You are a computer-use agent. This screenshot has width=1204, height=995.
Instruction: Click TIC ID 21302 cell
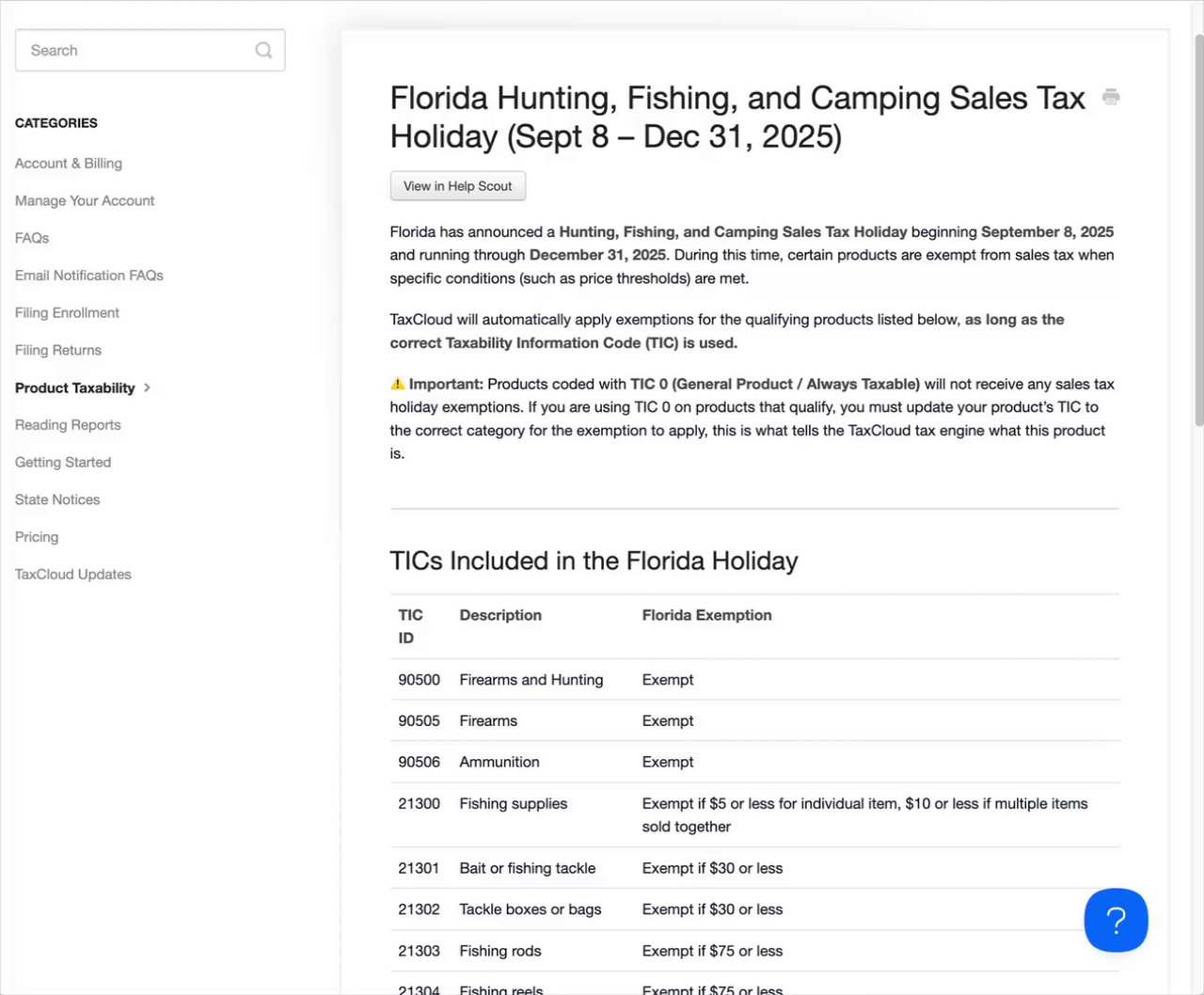(419, 909)
